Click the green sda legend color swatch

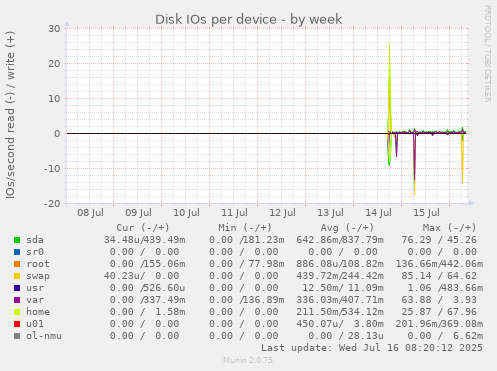(x=17, y=240)
